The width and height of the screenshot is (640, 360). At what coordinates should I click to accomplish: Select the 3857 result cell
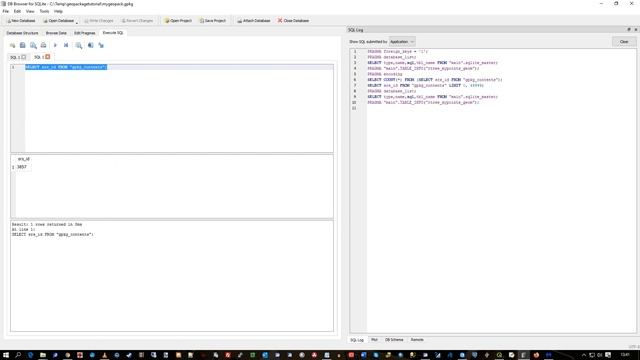click(22, 167)
